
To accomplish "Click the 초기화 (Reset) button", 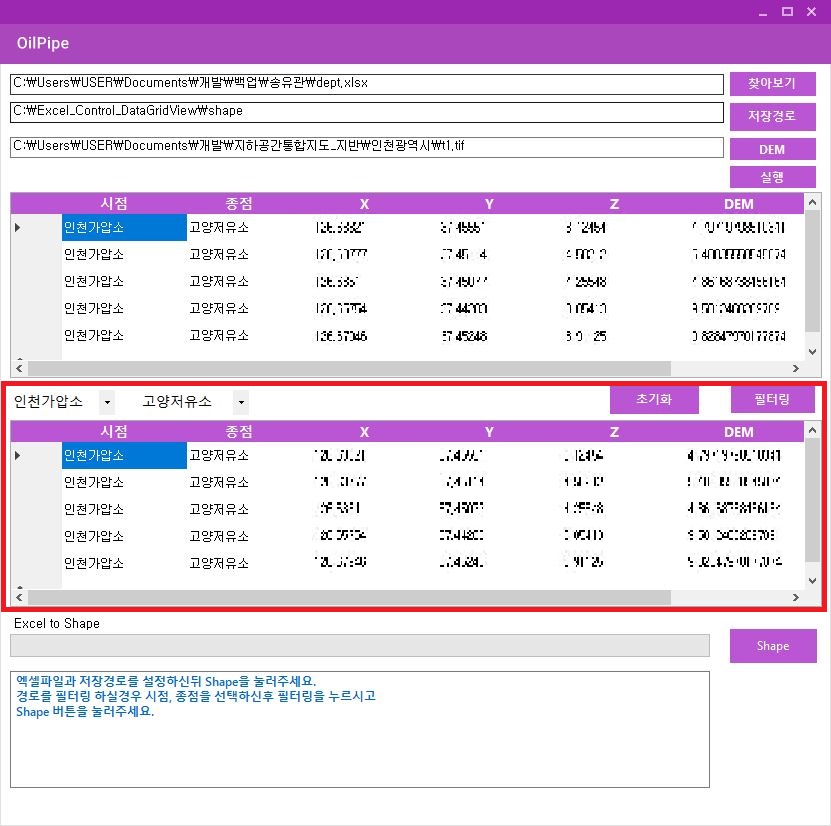I will point(654,399).
